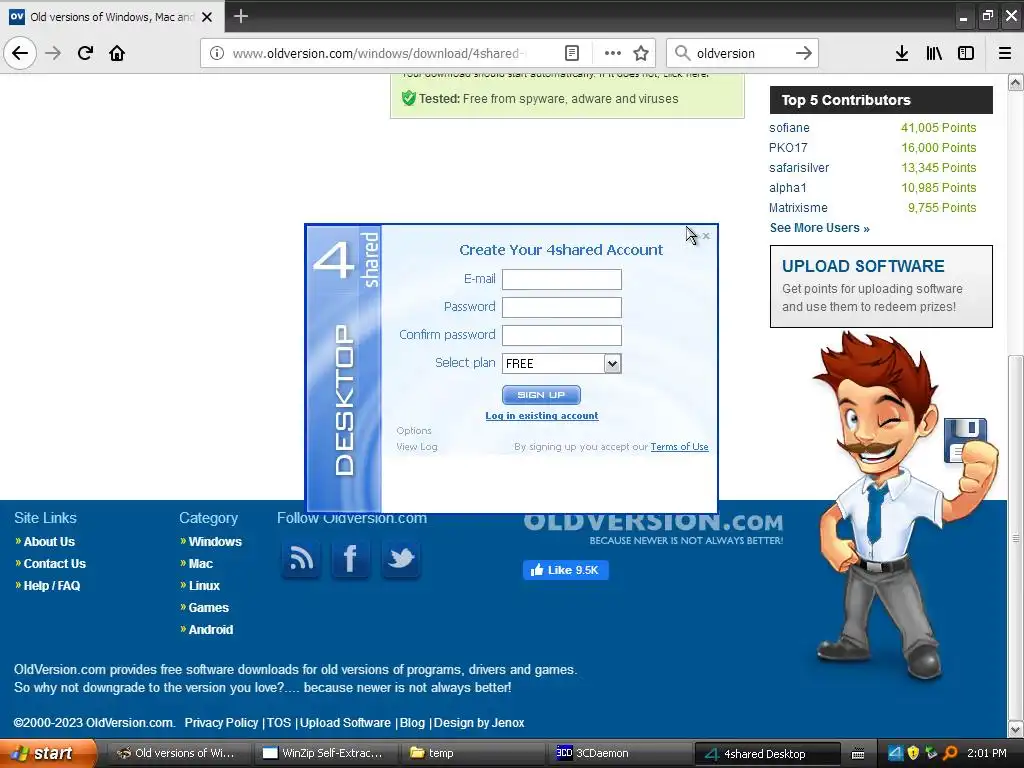Screen dimensions: 1024x768
Task: Open Help / FAQ link
Action: 52,586
